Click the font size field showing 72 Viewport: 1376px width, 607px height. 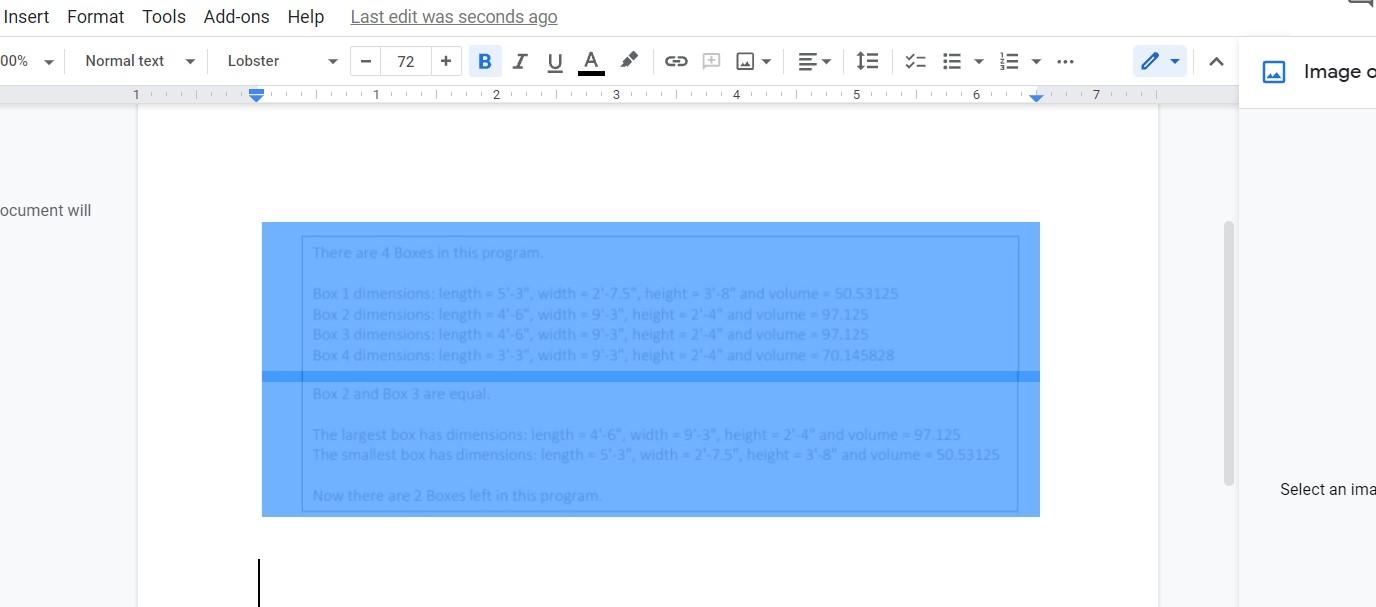coord(406,61)
